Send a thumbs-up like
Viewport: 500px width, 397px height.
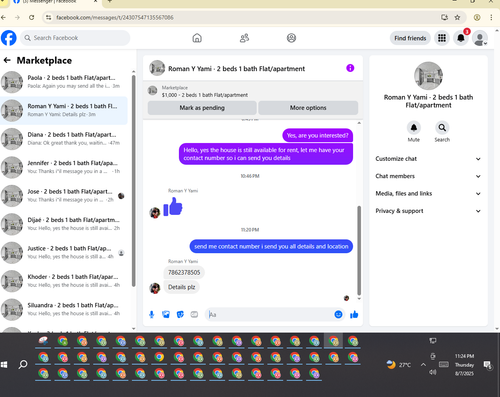point(354,314)
